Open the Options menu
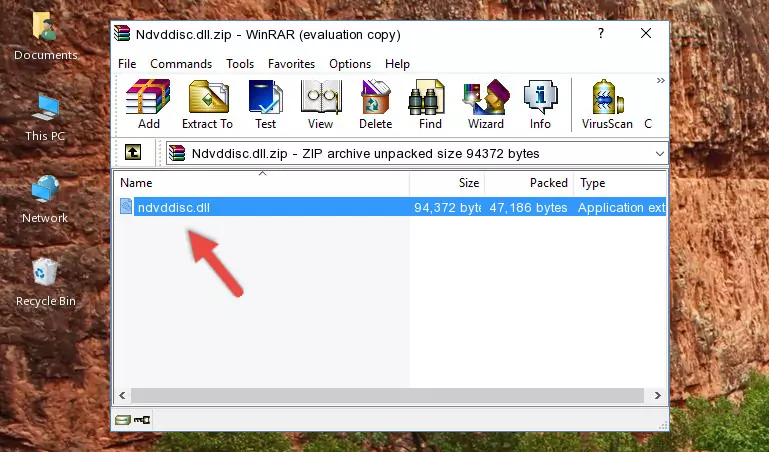Viewport: 769px width, 452px height. (x=350, y=64)
